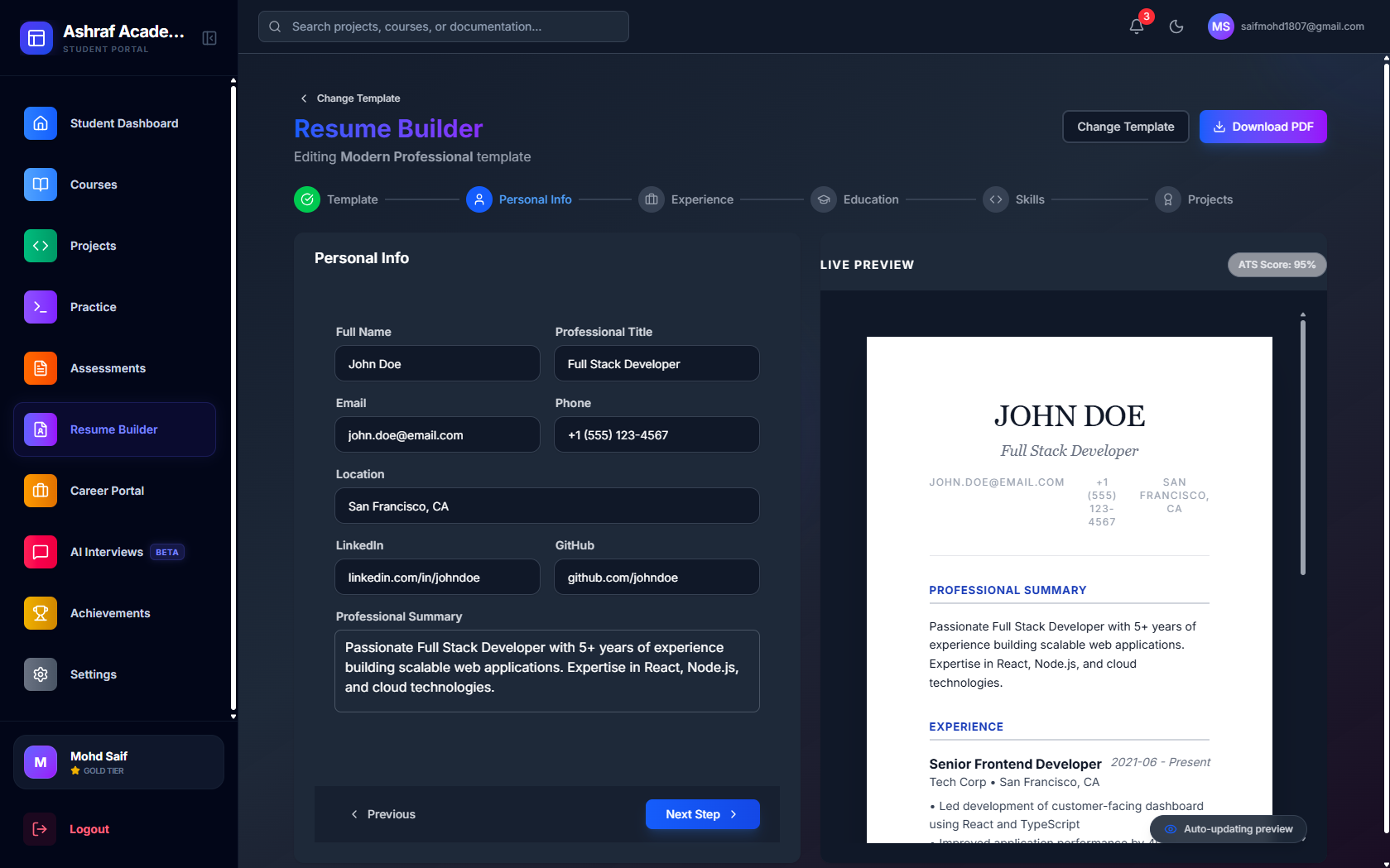Image resolution: width=1390 pixels, height=868 pixels.
Task: Open the MS user avatar menu
Action: point(1220,26)
